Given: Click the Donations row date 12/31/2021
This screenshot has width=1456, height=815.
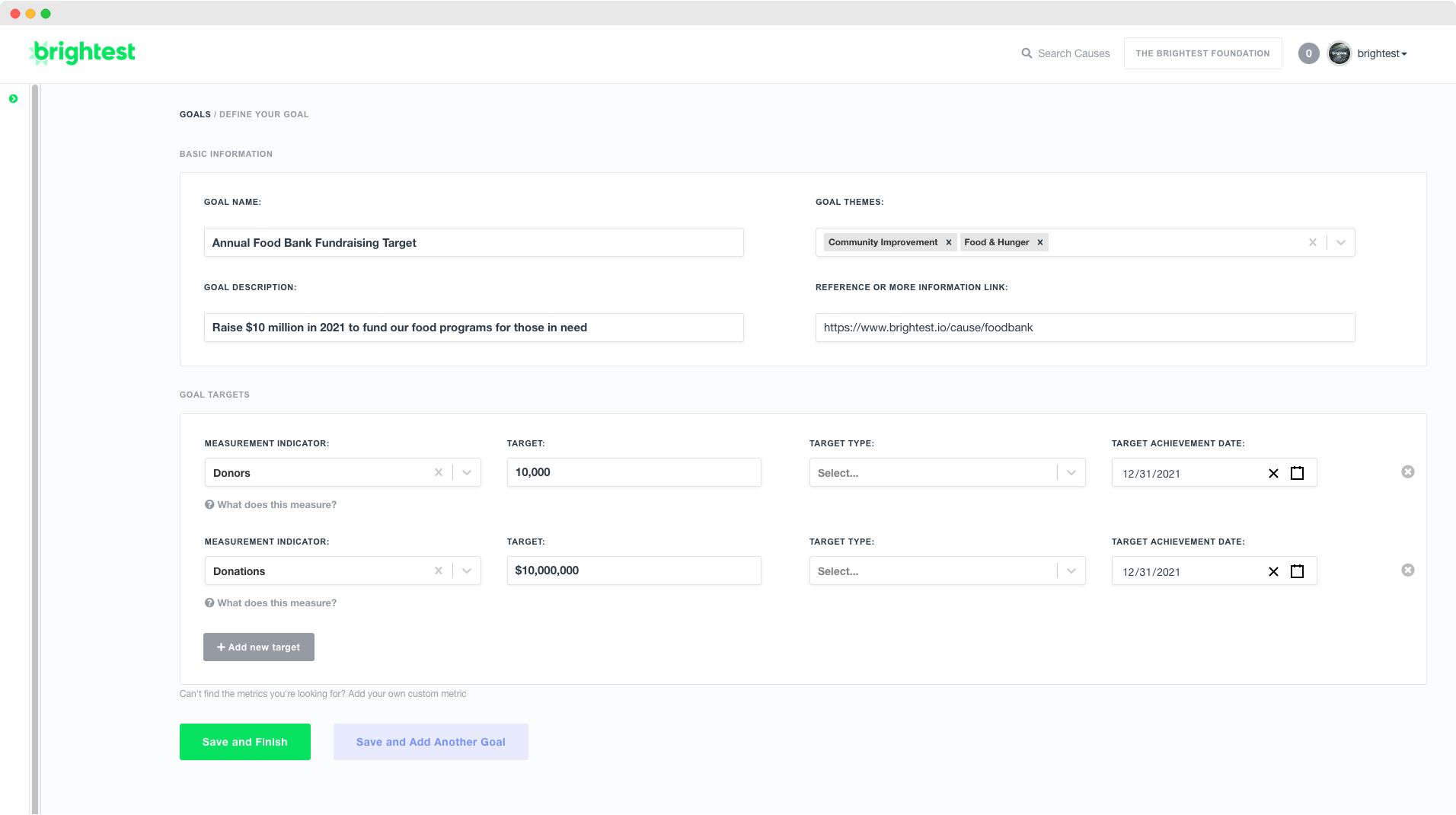Looking at the screenshot, I should click(x=1151, y=571).
